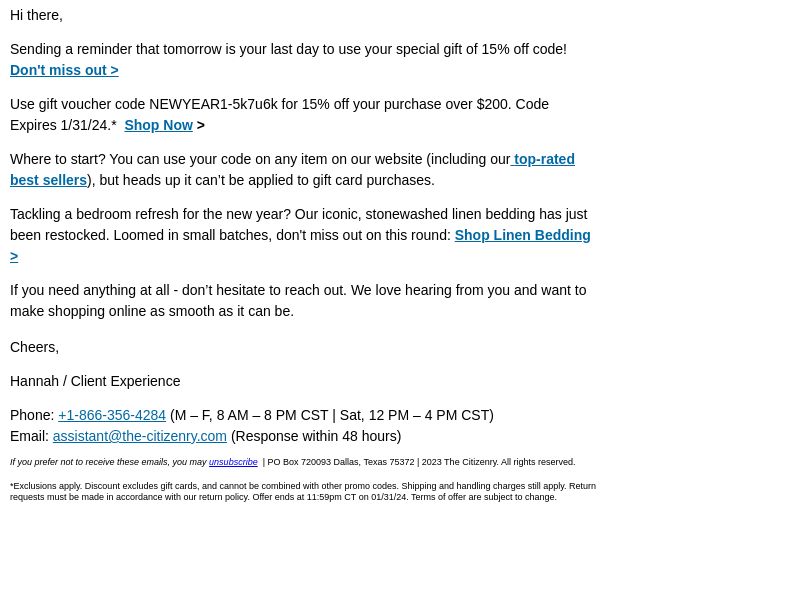Screen dimensions: 800x600
Task: Click the "Hi there," greeting line
Action: pyautogui.click(x=36, y=15)
